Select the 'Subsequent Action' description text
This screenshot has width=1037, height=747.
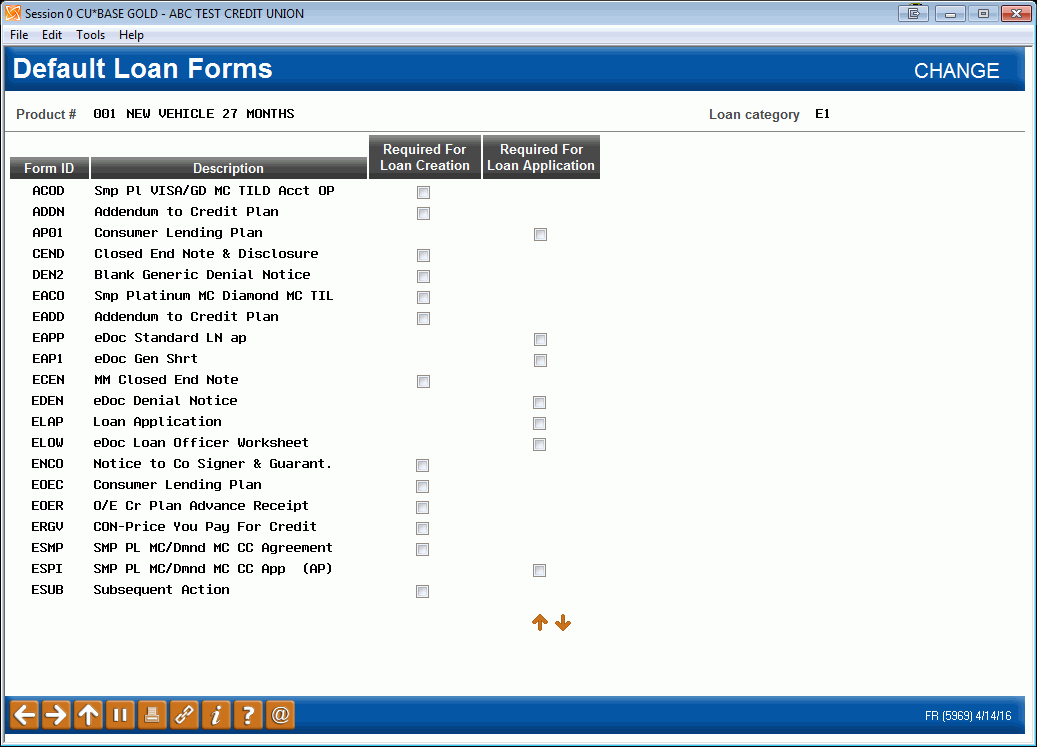(161, 590)
